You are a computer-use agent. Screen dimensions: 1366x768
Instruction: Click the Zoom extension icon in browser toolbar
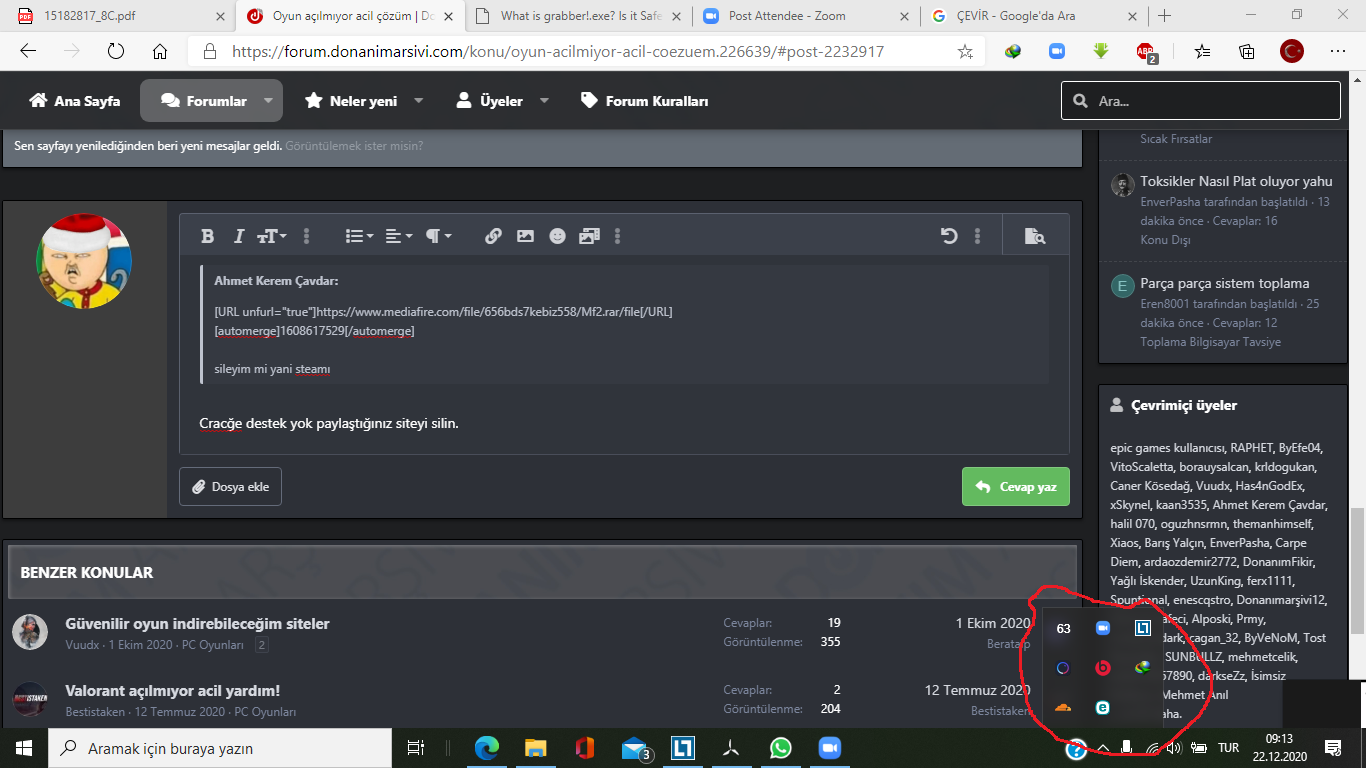click(1057, 51)
